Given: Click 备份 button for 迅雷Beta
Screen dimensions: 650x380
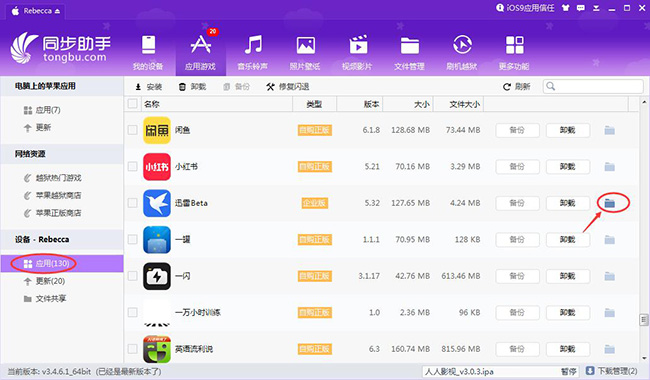Looking at the screenshot, I should tap(517, 203).
